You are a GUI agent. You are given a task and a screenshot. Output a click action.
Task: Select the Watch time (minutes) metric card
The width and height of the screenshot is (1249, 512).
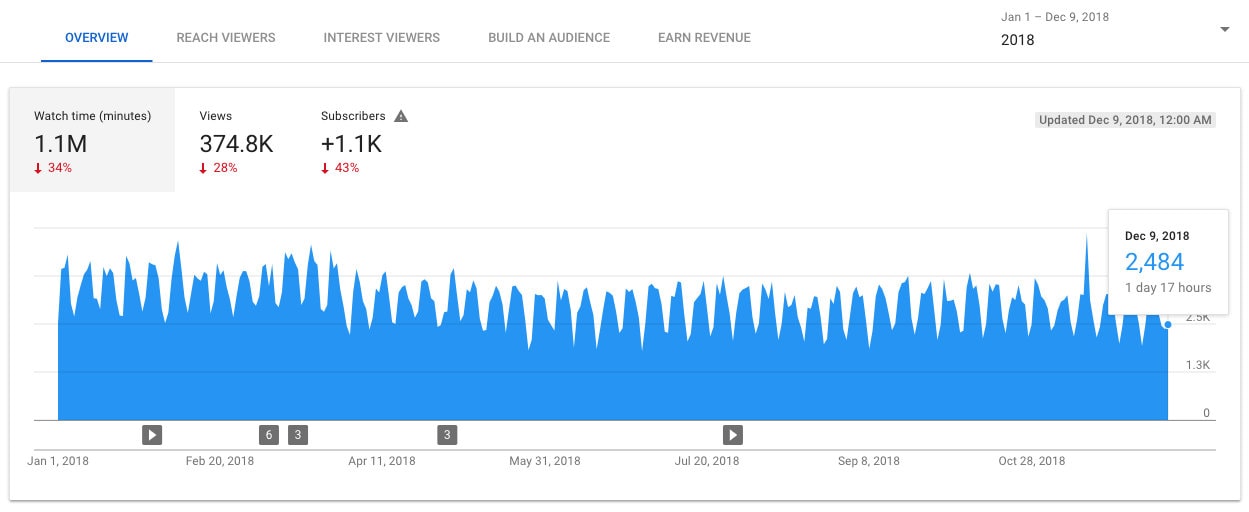[92, 140]
